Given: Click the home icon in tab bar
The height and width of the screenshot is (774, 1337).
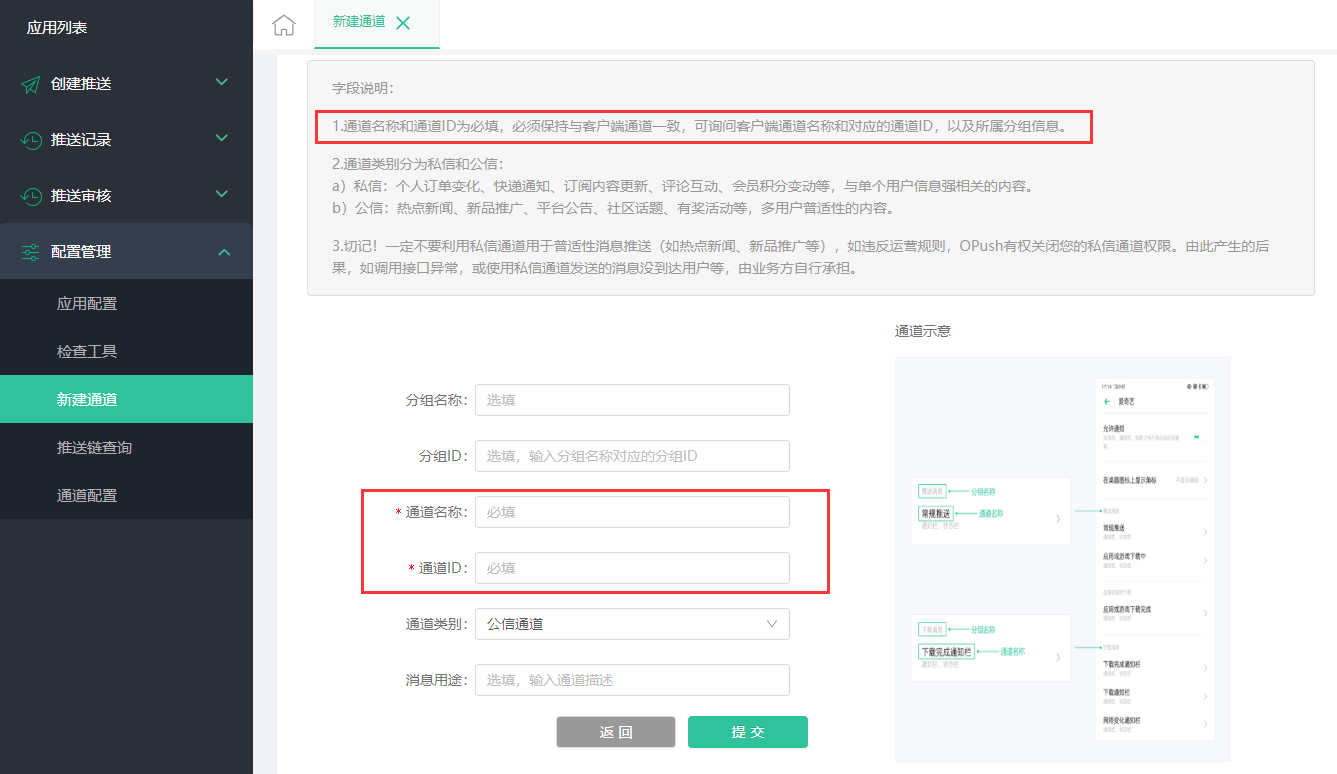Looking at the screenshot, I should [x=284, y=25].
